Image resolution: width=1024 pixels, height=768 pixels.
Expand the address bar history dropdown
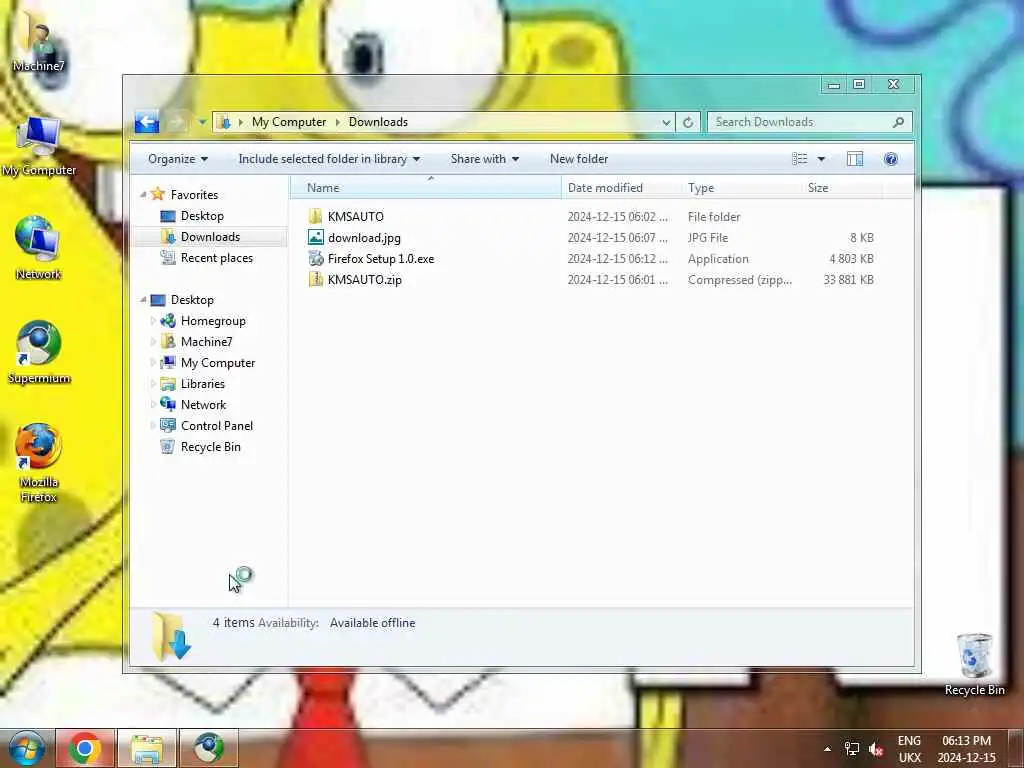coord(665,122)
